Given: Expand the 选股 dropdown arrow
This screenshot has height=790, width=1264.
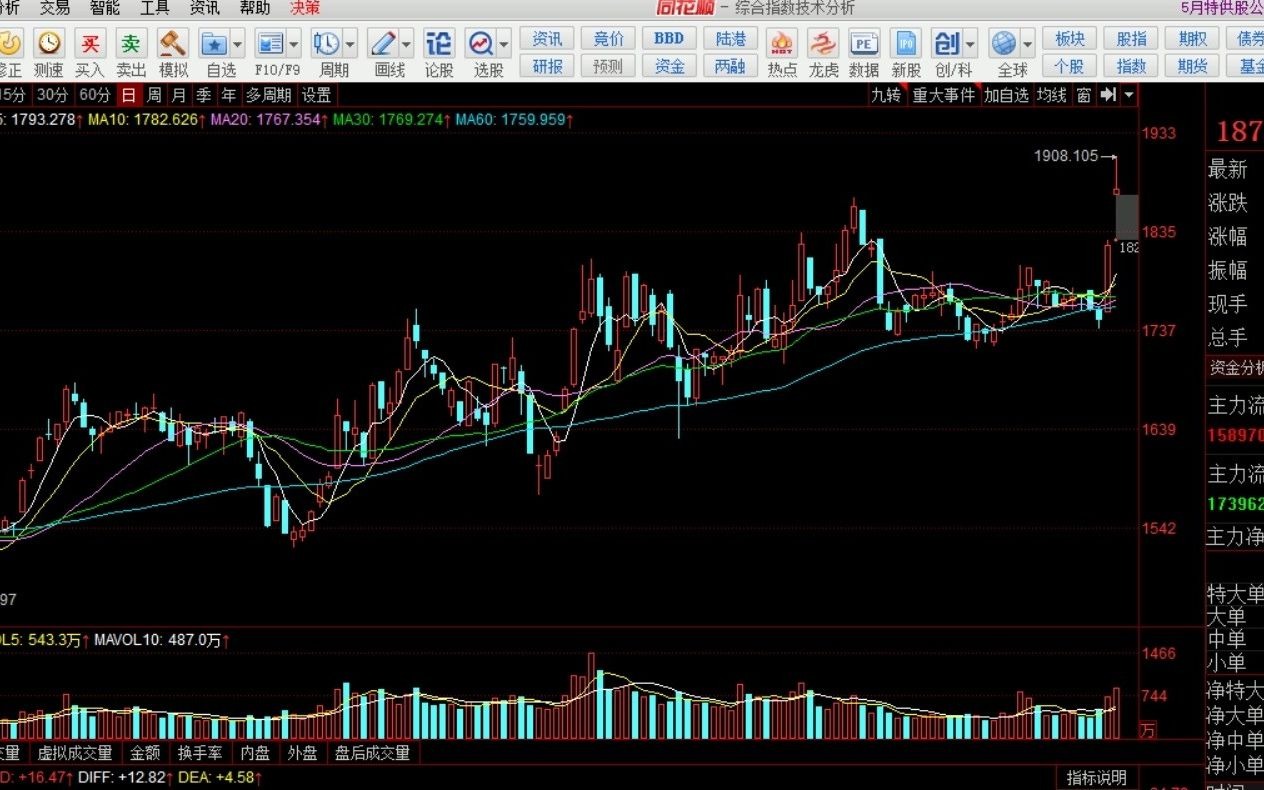Looking at the screenshot, I should coord(504,45).
